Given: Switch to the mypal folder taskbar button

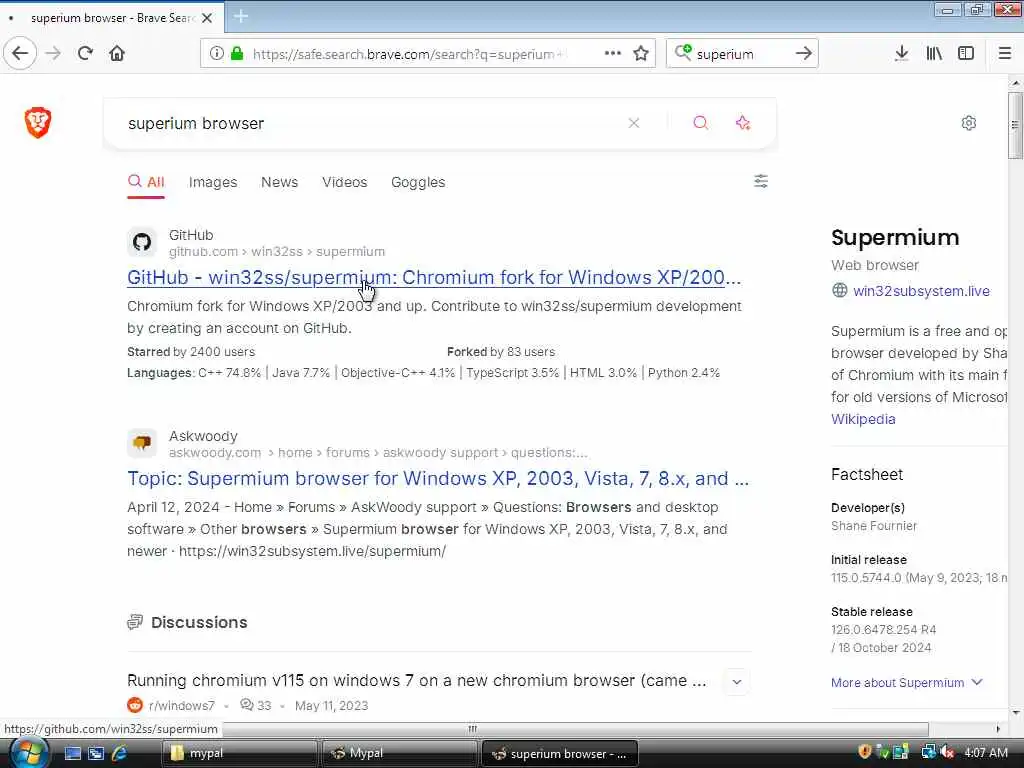Looking at the screenshot, I should click(238, 753).
